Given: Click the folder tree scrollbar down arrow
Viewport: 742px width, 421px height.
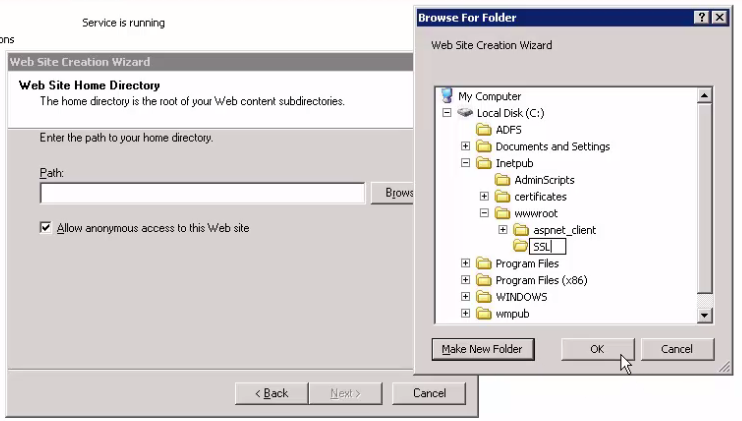Looking at the screenshot, I should point(704,315).
